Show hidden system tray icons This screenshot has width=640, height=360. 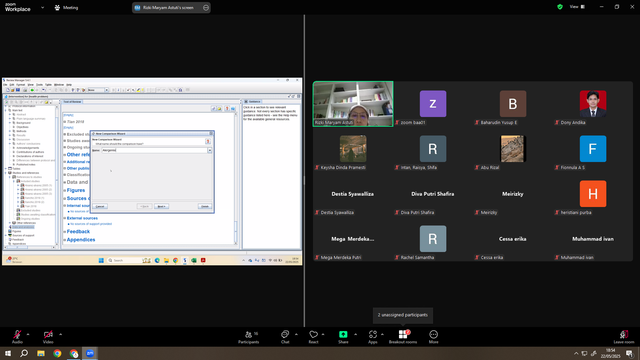pos(576,353)
